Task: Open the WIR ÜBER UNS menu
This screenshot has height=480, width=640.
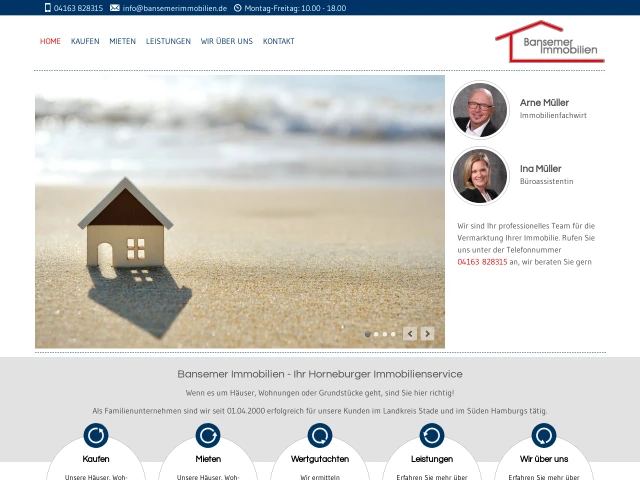Action: click(226, 42)
